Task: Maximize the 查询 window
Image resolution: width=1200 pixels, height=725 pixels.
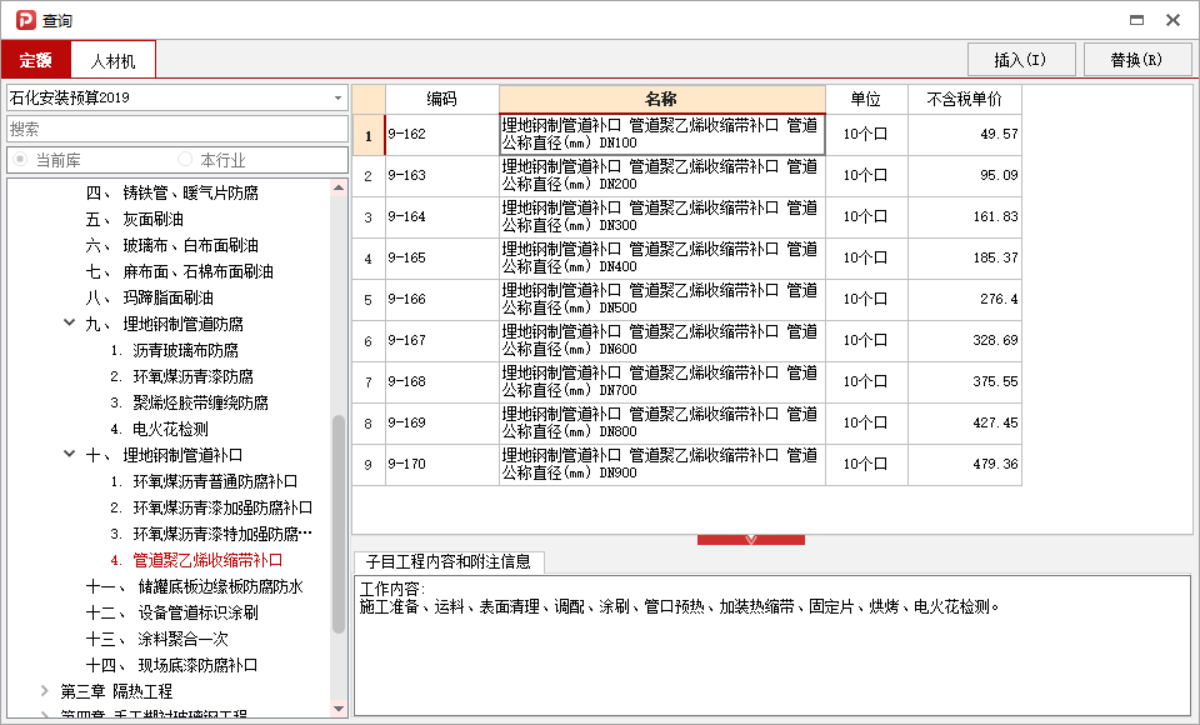Action: (x=1137, y=20)
